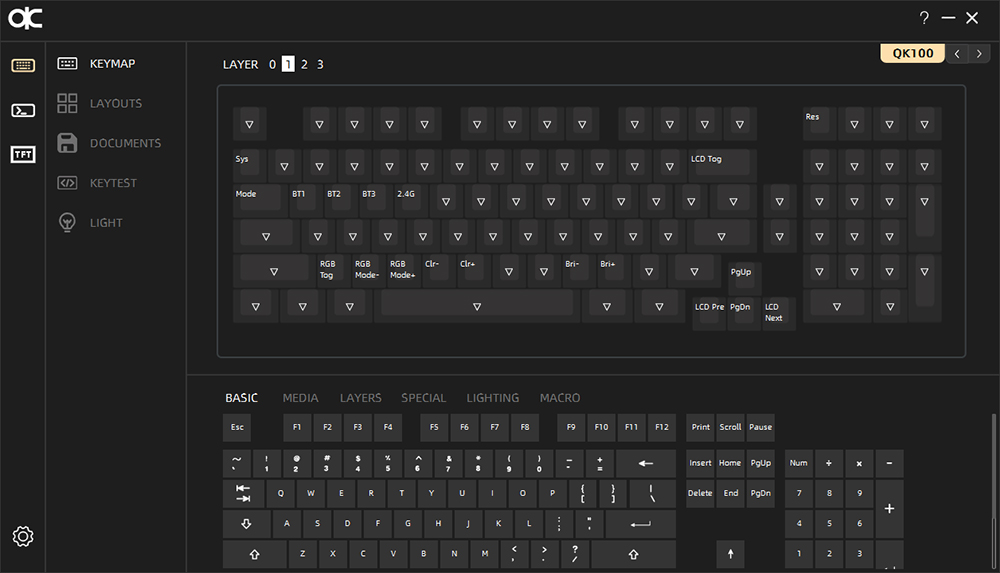Pick the Esc keycode
This screenshot has width=1000, height=573.
(237, 428)
